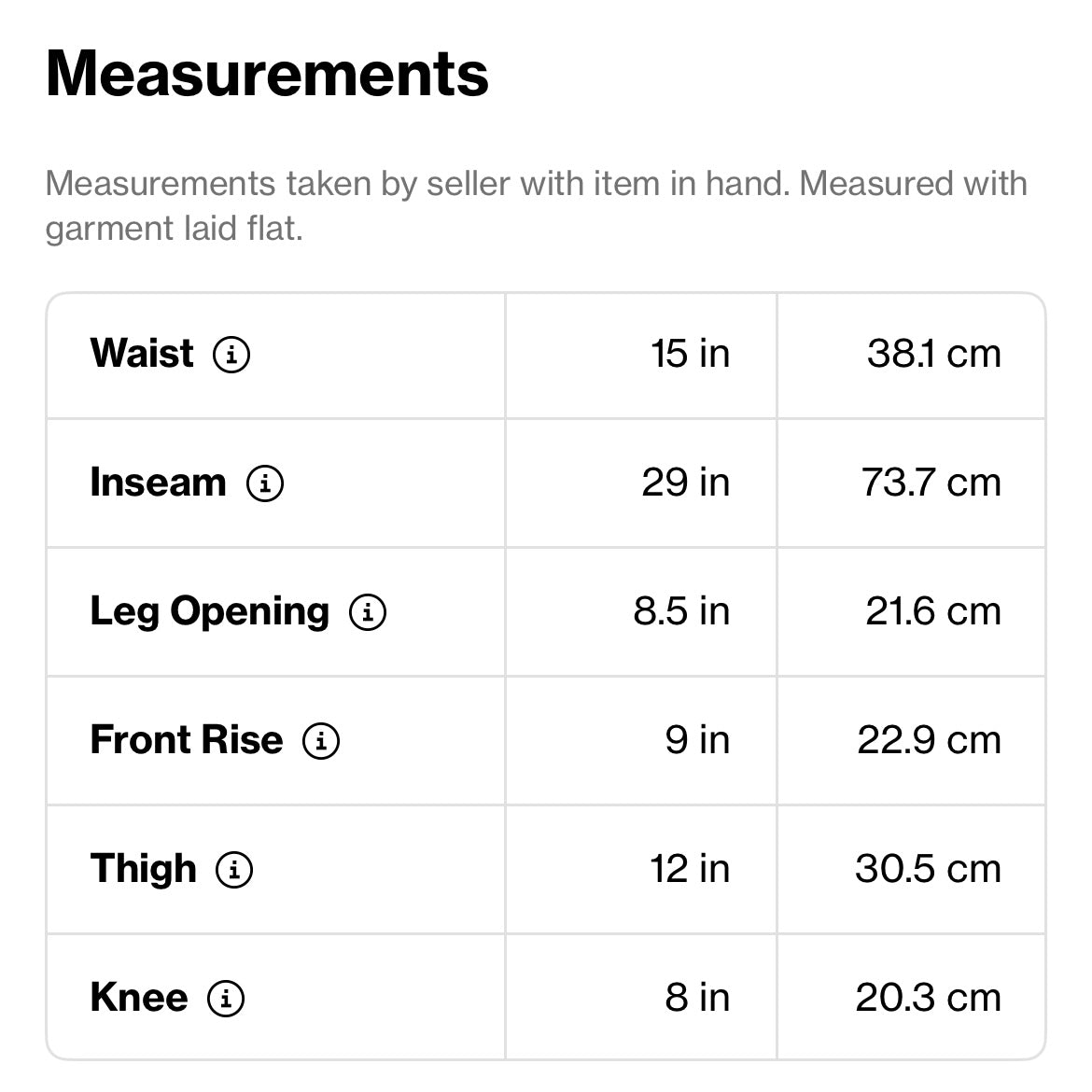This screenshot has height=1092, width=1092.
Task: Click the seller measurement description text
Action: click(536, 205)
